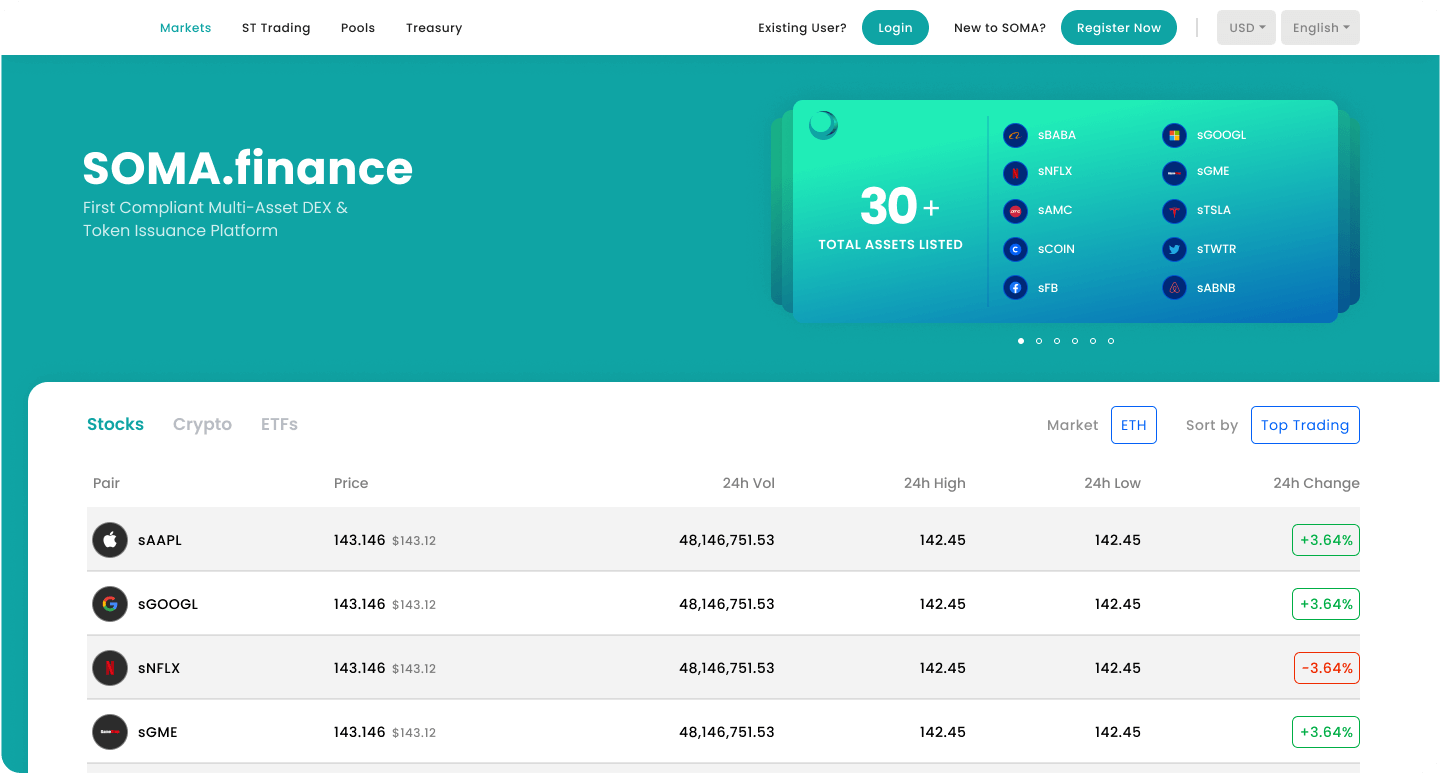Click the sGOOGL icon in the assets card
Viewport: 1440px width, 774px height.
point(1174,135)
